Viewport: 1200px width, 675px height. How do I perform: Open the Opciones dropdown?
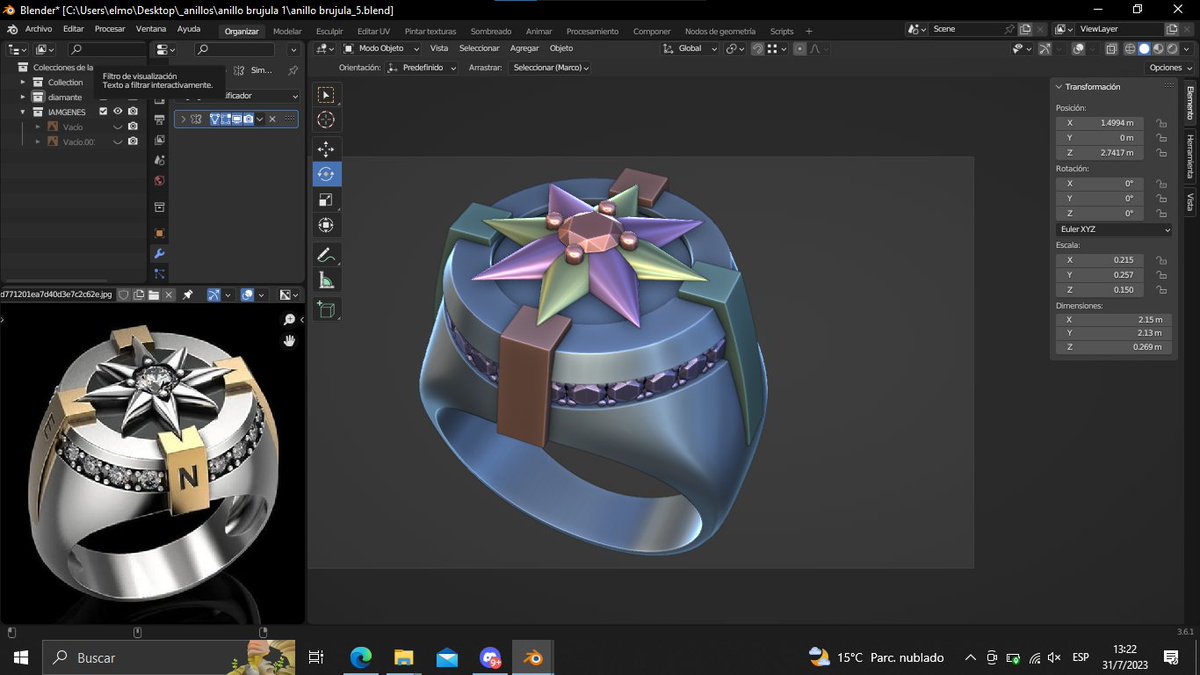(1169, 68)
